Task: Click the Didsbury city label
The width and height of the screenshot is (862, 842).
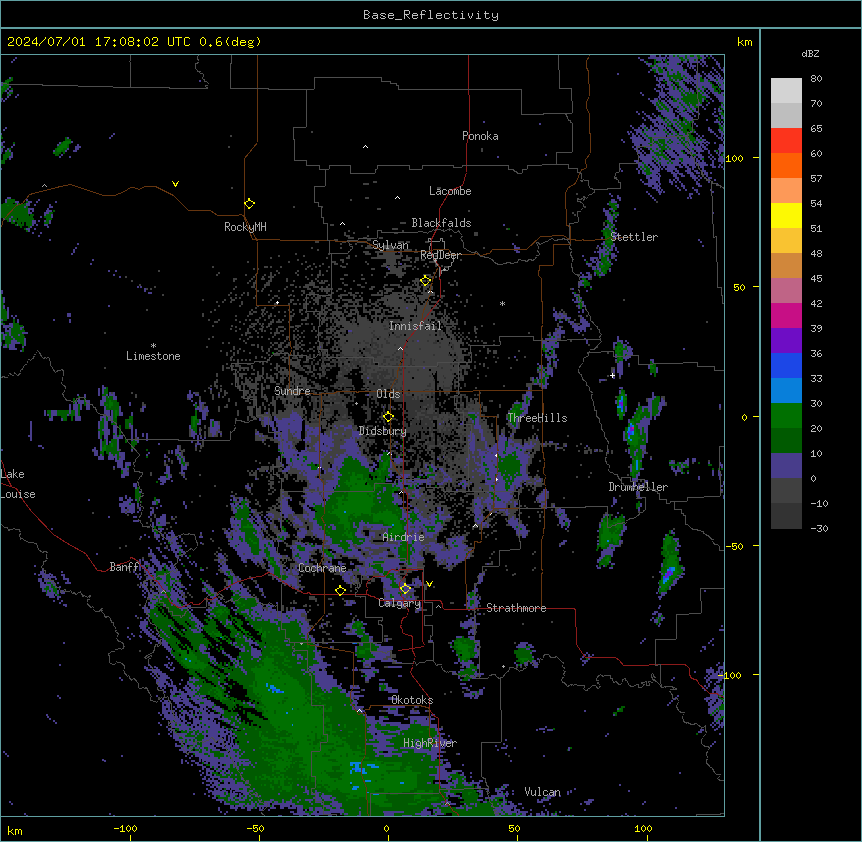Action: tap(383, 431)
